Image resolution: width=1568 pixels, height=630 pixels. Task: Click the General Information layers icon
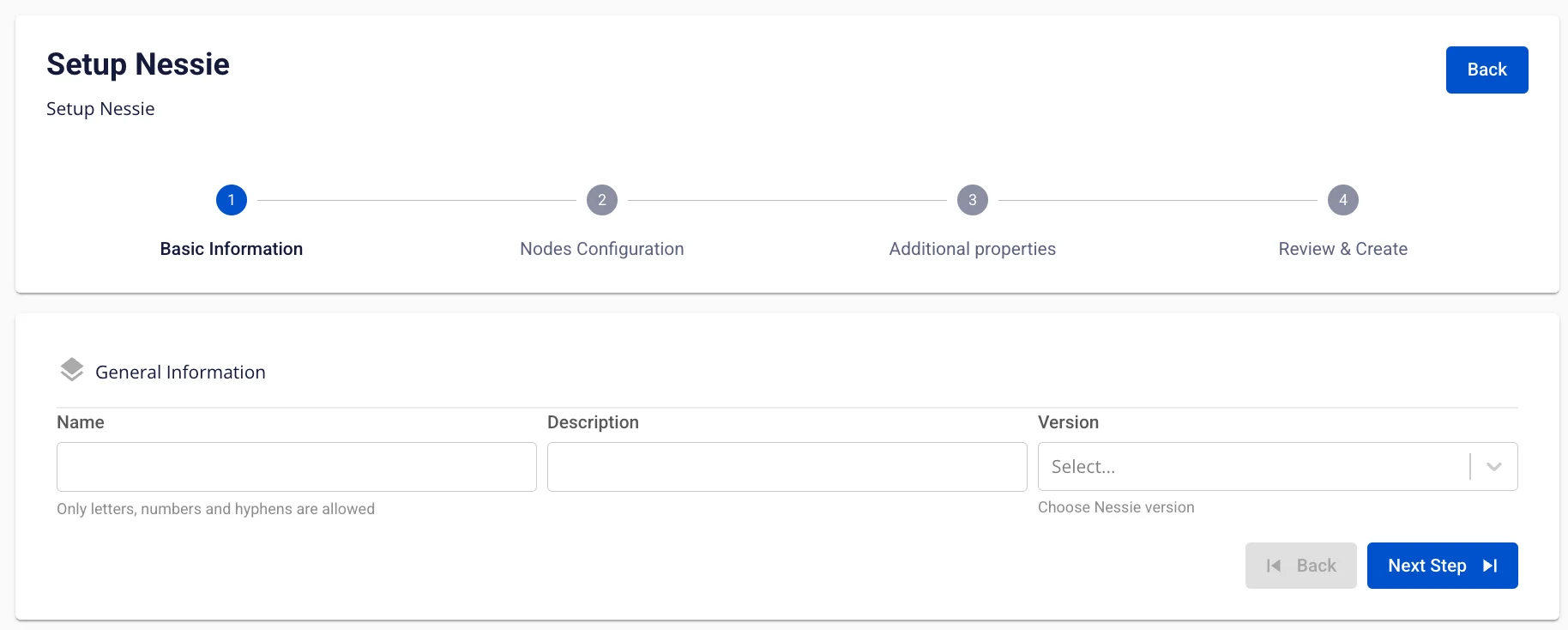pos(72,370)
